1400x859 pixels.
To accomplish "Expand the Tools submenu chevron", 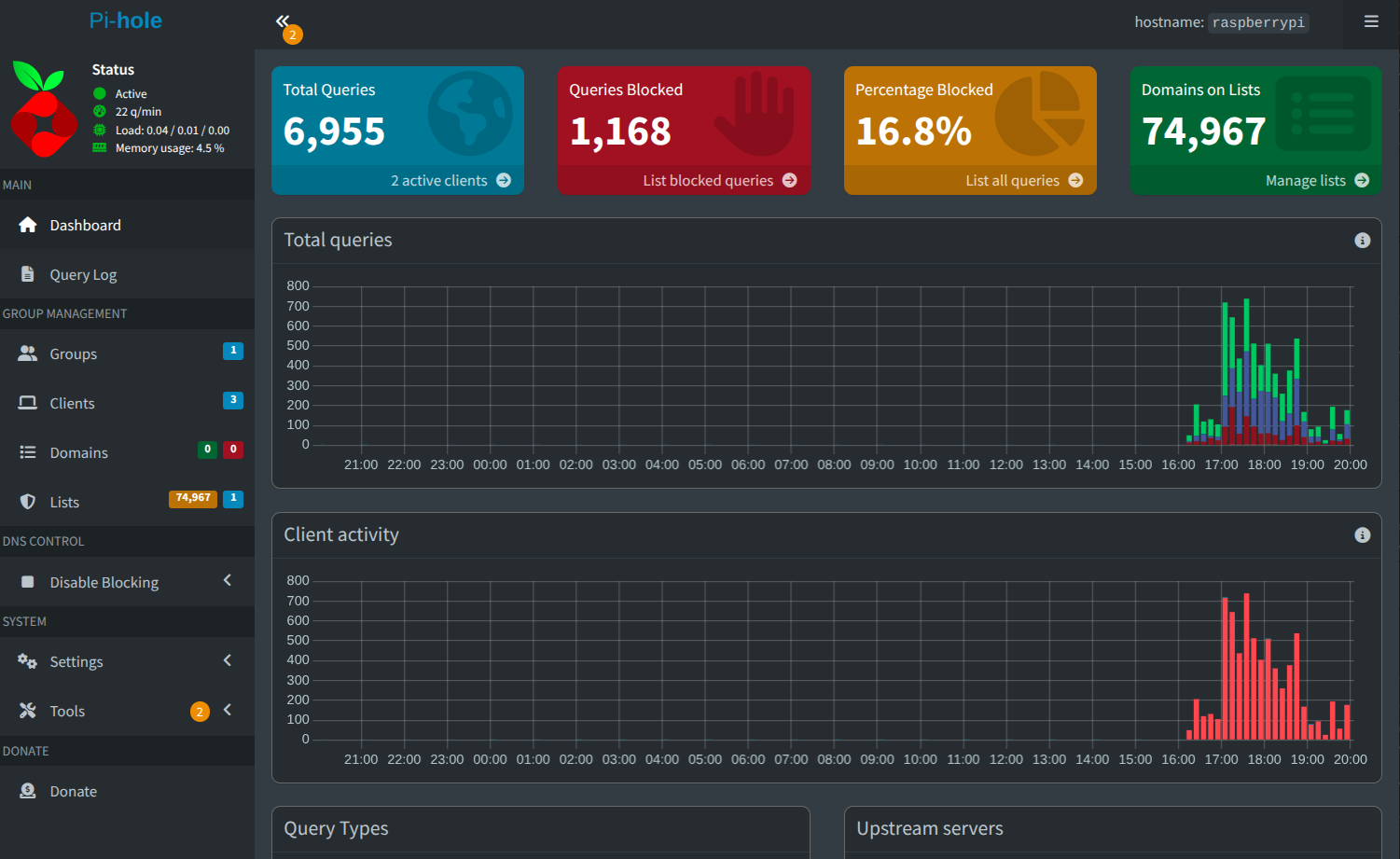I will (x=228, y=711).
